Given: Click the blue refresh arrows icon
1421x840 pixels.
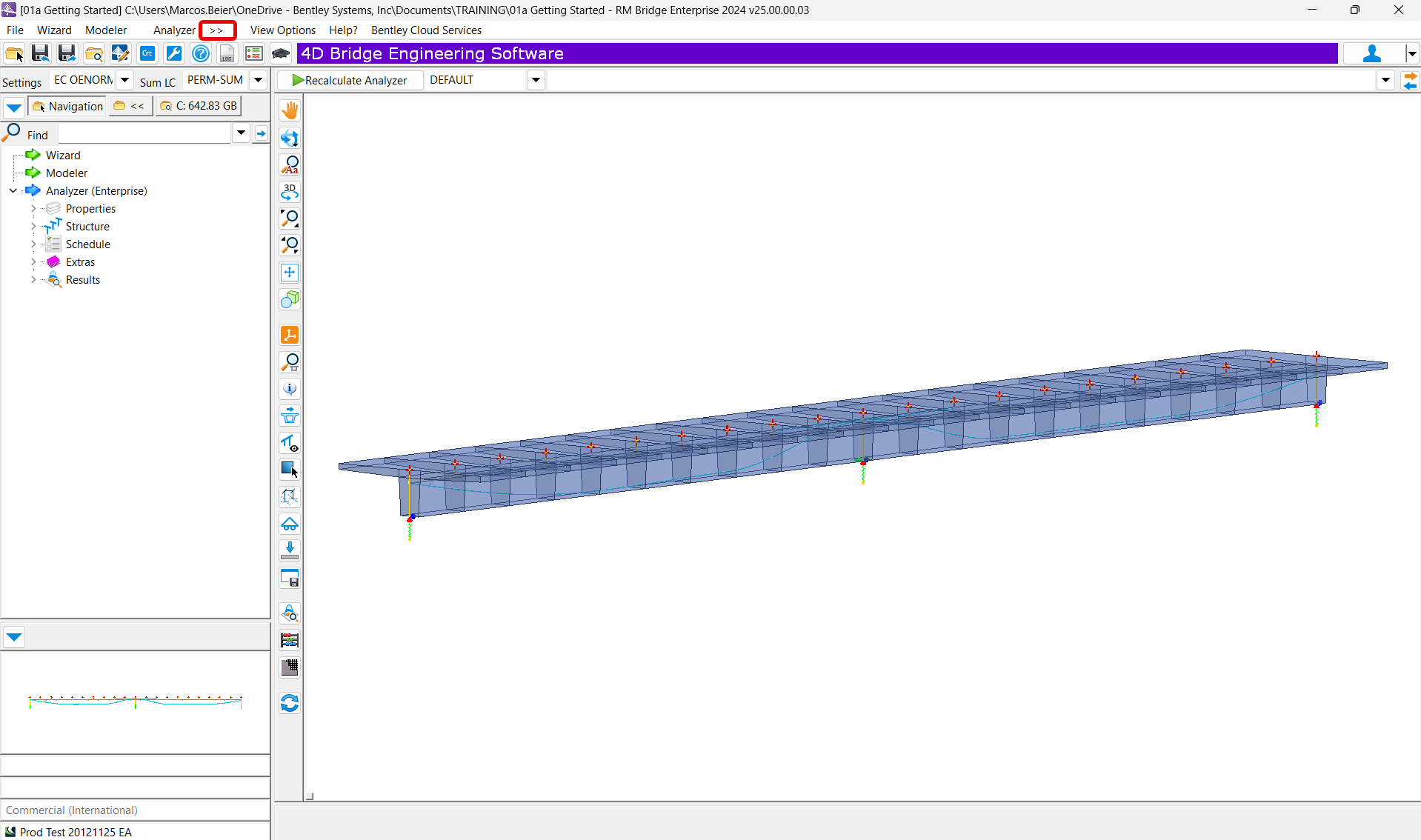Looking at the screenshot, I should [290, 703].
